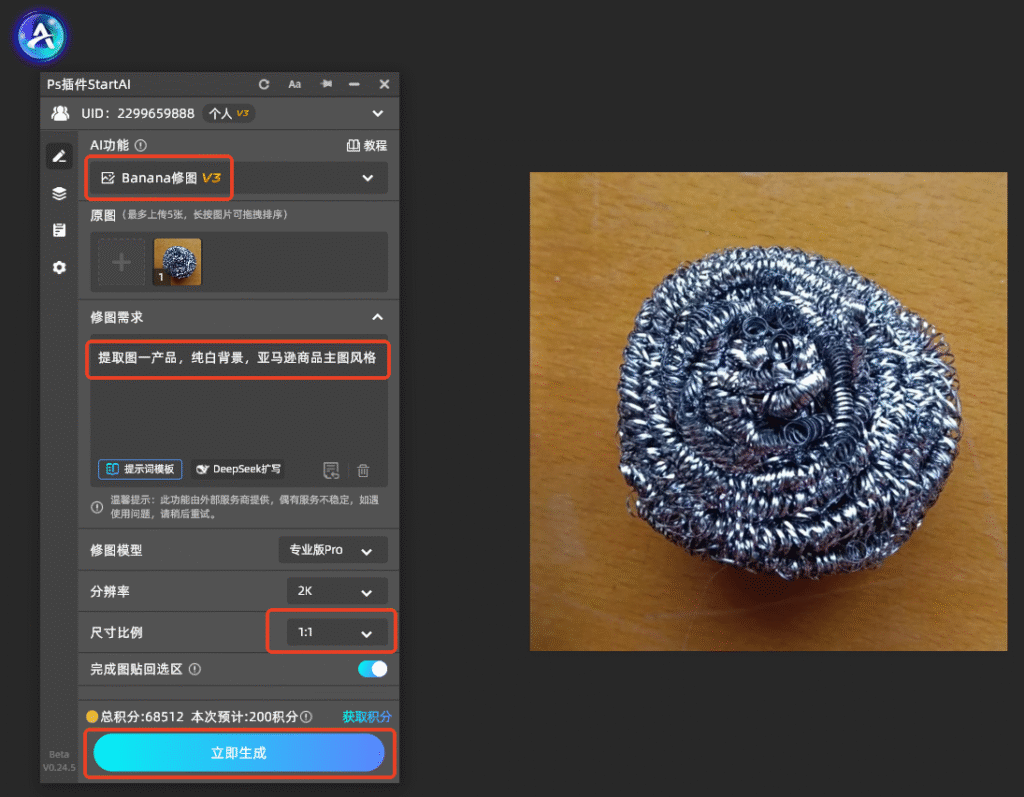
Task: Click the UID: 2299659888 text
Action: 138,114
